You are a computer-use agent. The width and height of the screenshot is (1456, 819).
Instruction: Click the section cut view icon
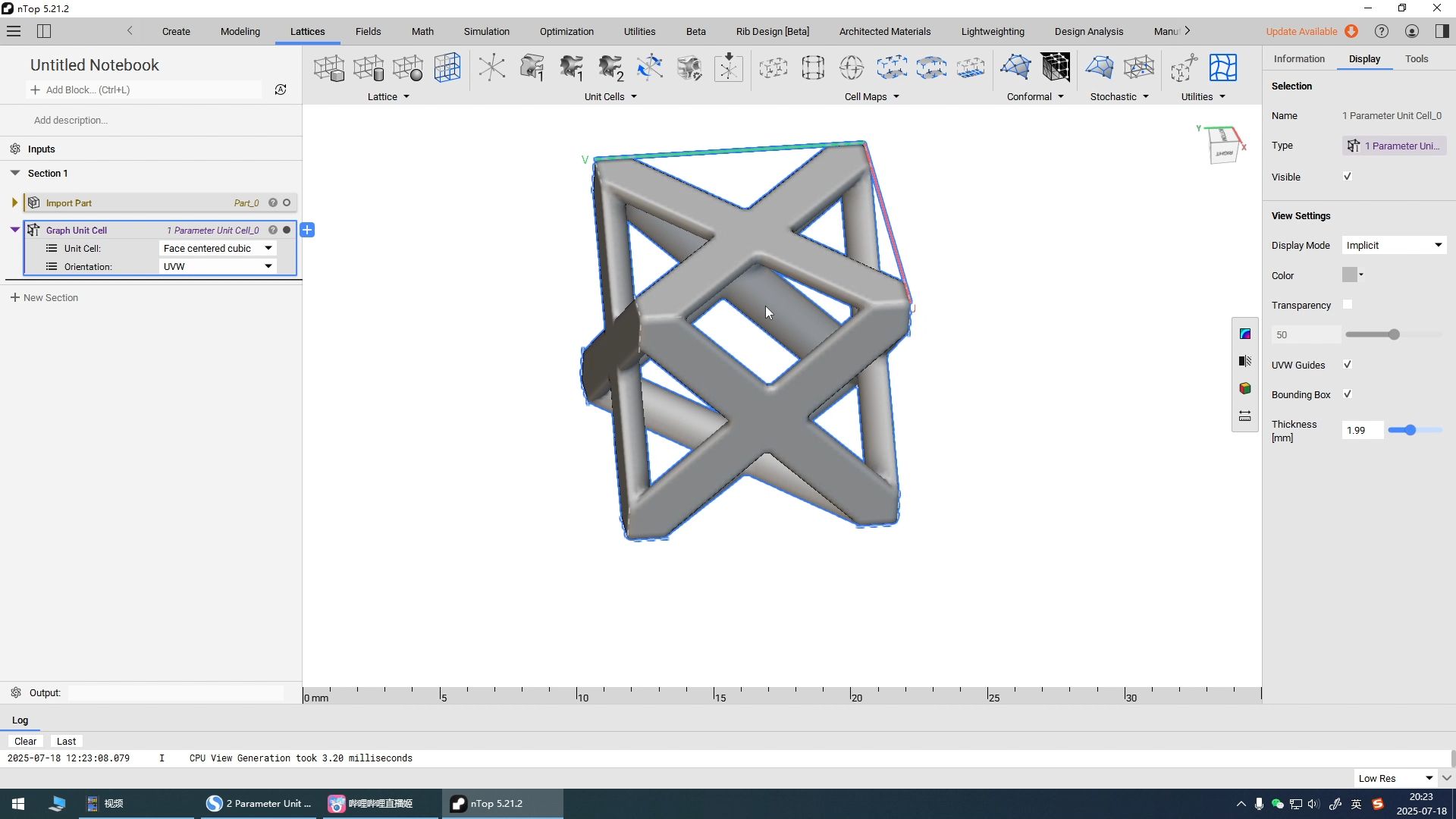[x=1244, y=361]
